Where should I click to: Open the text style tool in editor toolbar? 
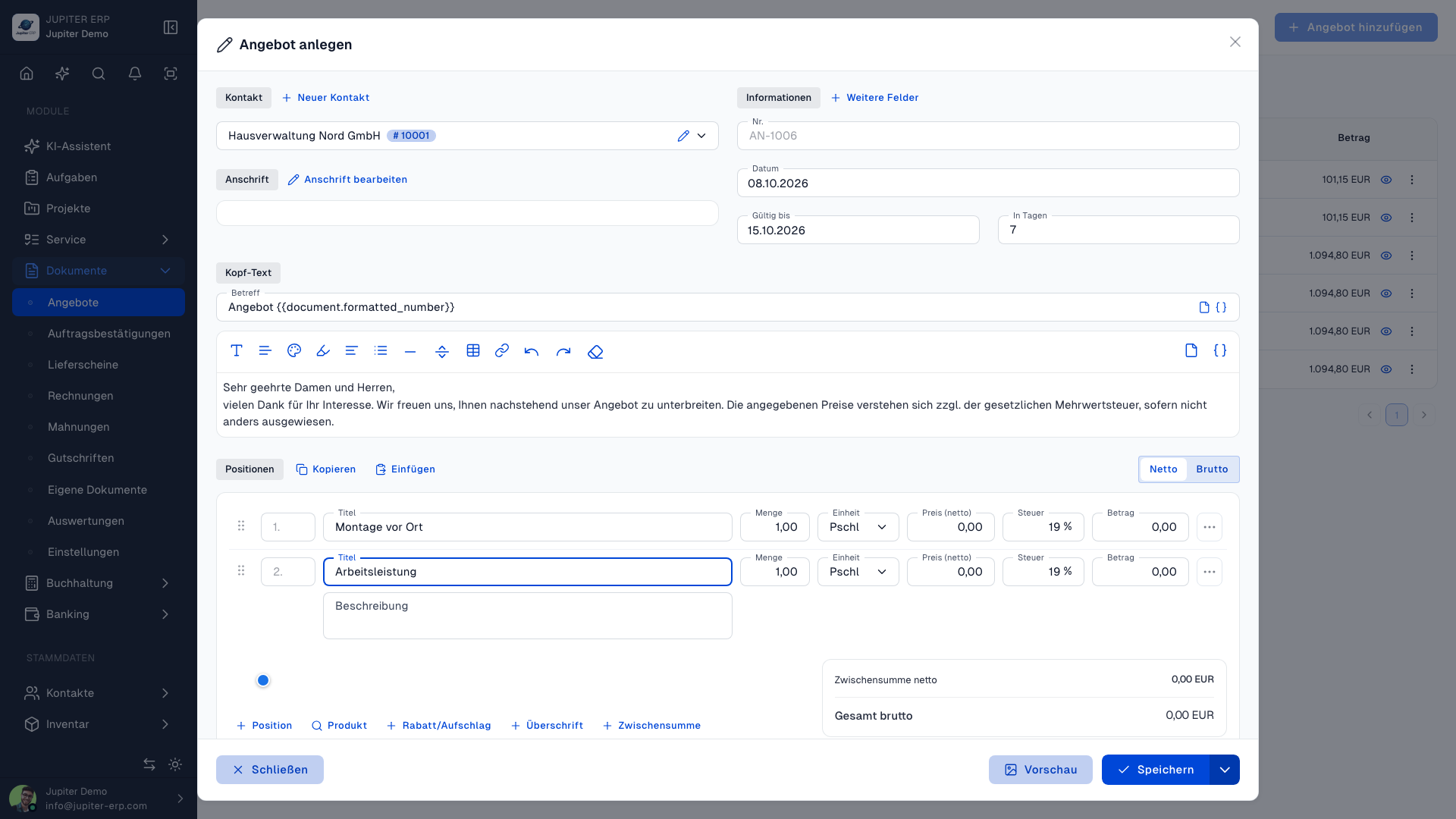237,350
